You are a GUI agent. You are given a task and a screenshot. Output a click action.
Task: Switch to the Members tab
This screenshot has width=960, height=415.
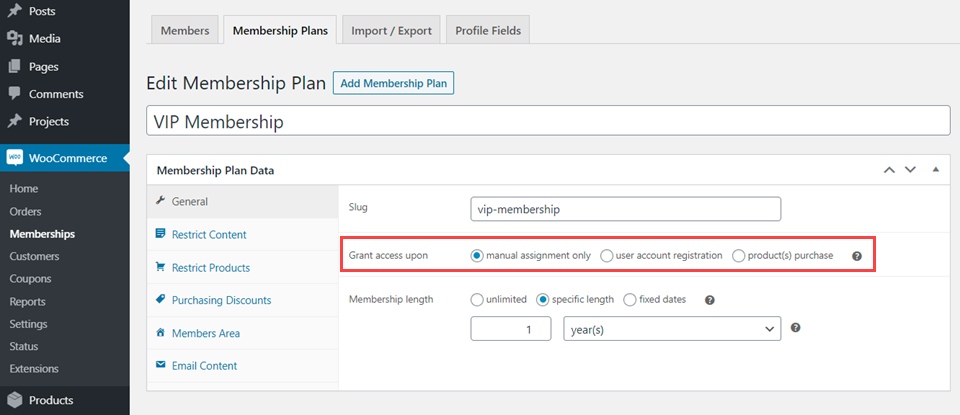(185, 31)
